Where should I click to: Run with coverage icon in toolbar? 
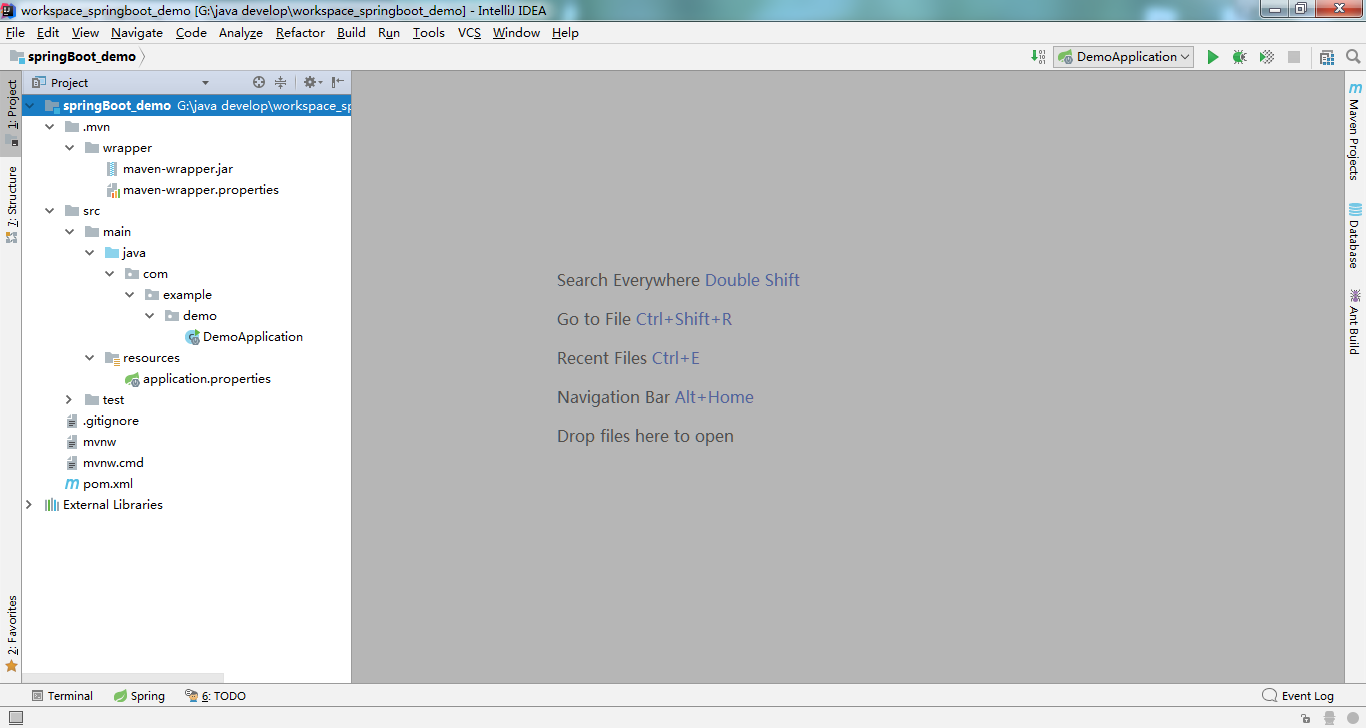[x=1267, y=57]
